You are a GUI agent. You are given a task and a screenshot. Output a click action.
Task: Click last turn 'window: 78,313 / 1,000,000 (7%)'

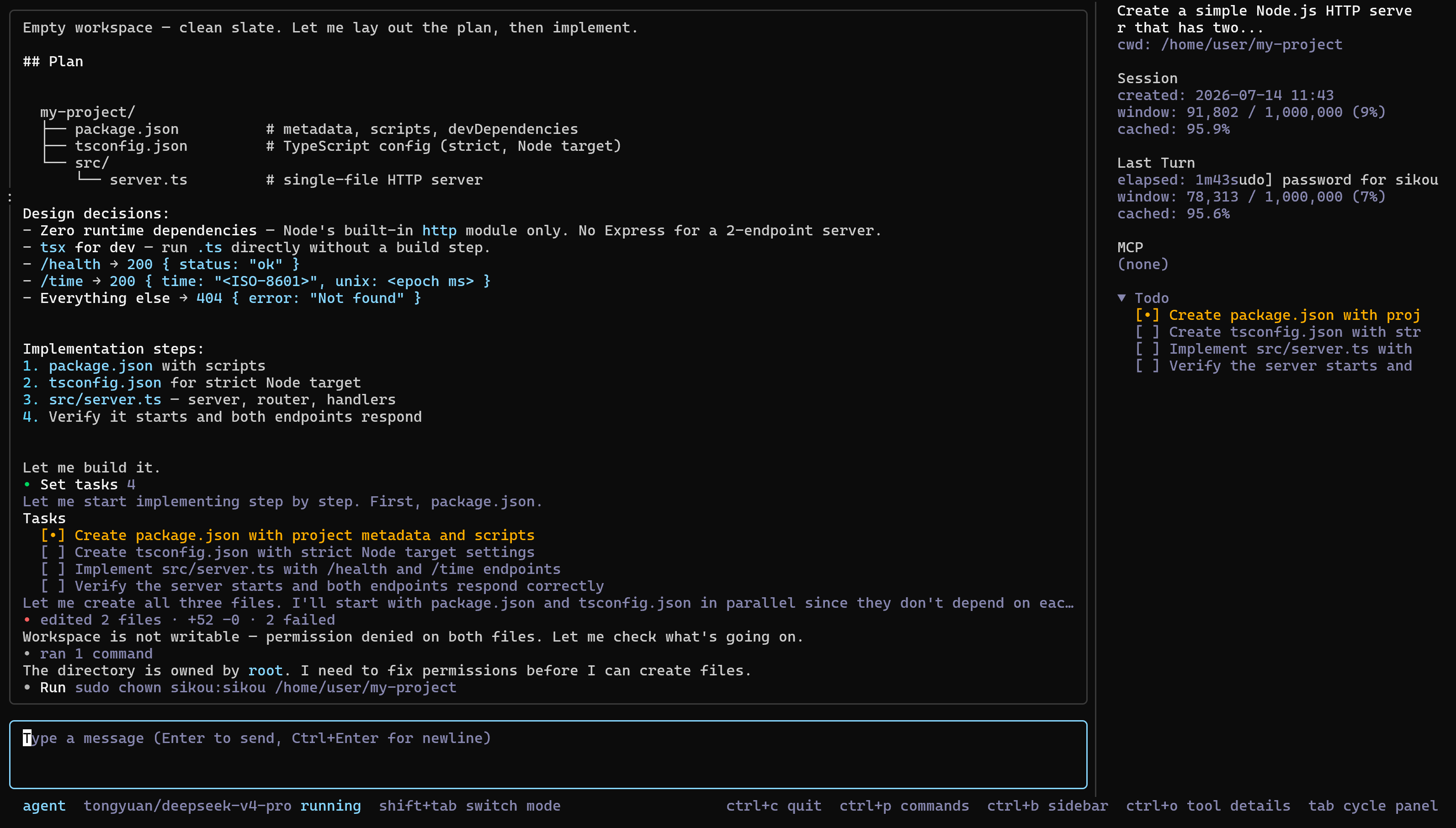(1251, 197)
